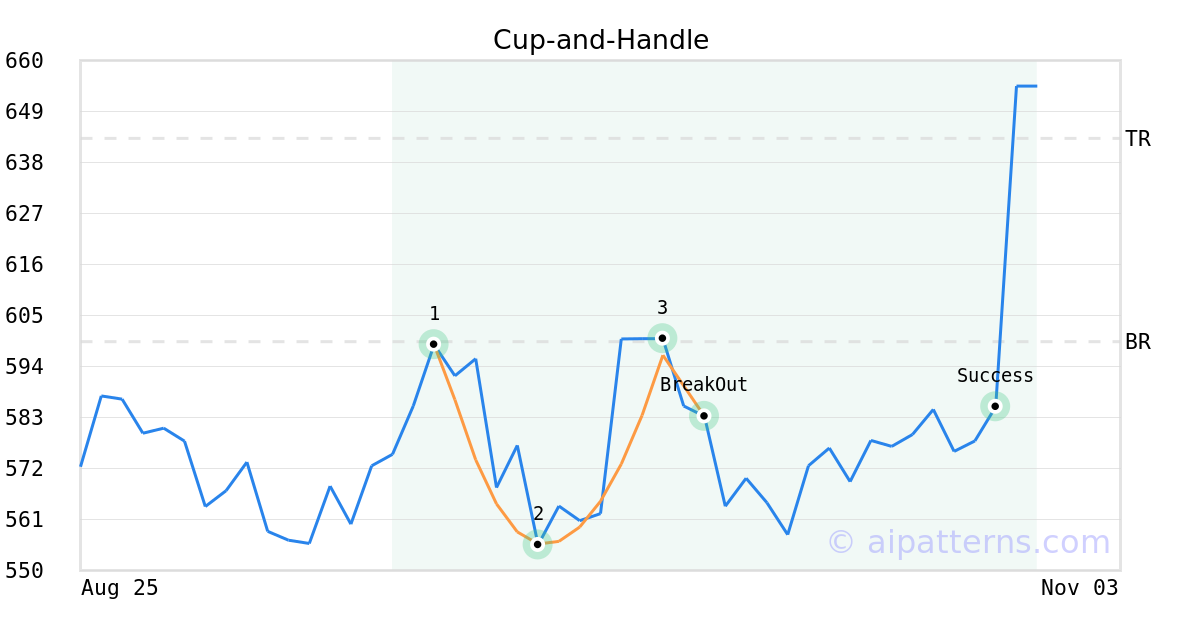The height and width of the screenshot is (630, 1200).
Task: Open the aipatterns.com watermark link
Action: 968,542
